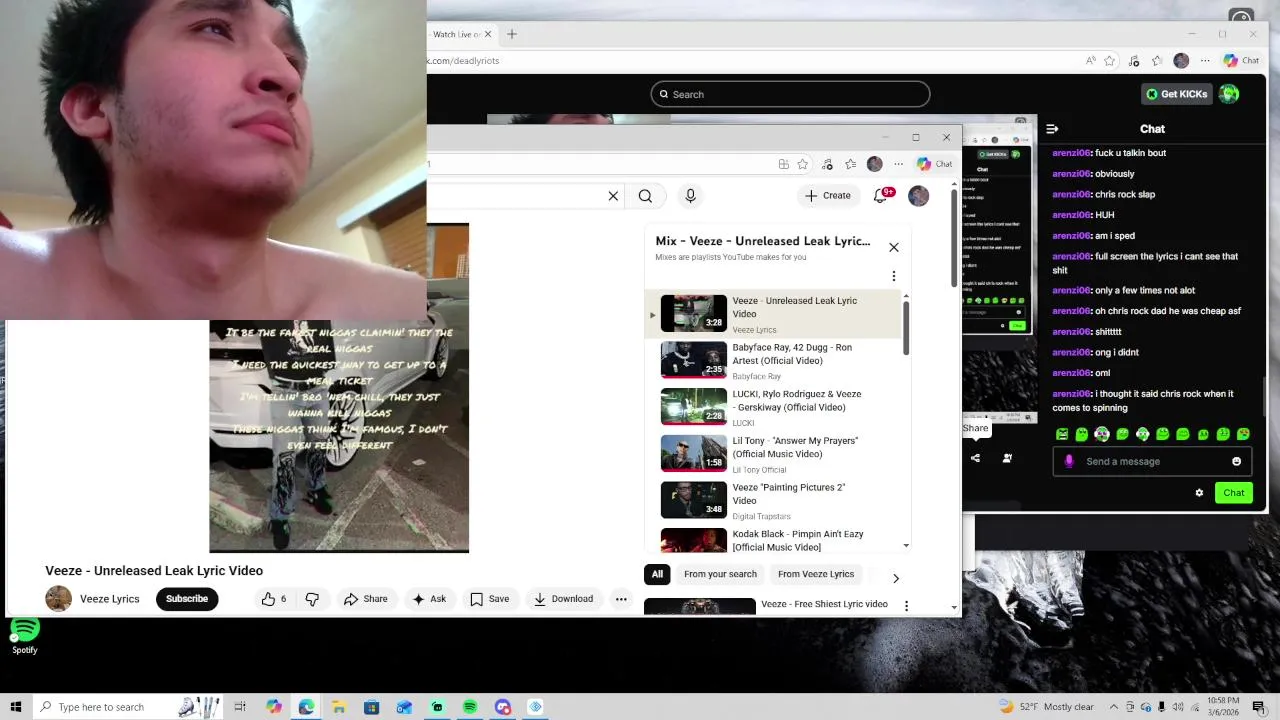Open a new tab in Kick browser

pos(512,34)
